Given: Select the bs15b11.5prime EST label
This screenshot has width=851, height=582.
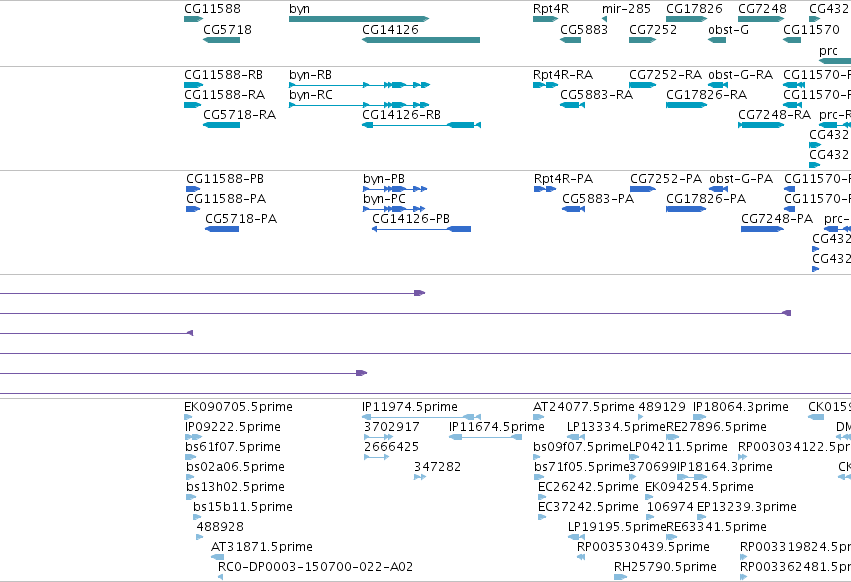Looking at the screenshot, I should click(x=243, y=507).
